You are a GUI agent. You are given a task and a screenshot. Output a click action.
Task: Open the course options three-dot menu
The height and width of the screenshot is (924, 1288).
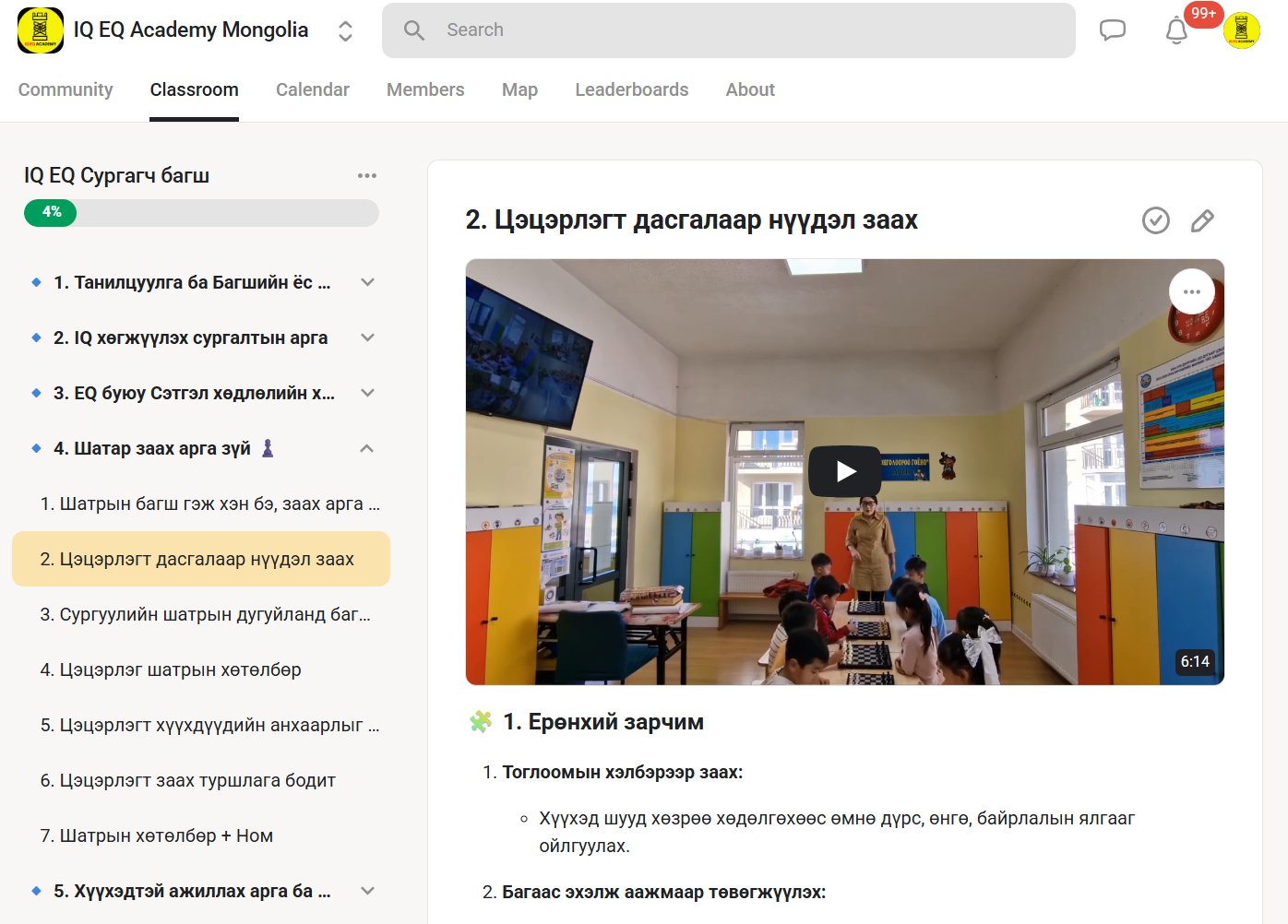(x=367, y=175)
